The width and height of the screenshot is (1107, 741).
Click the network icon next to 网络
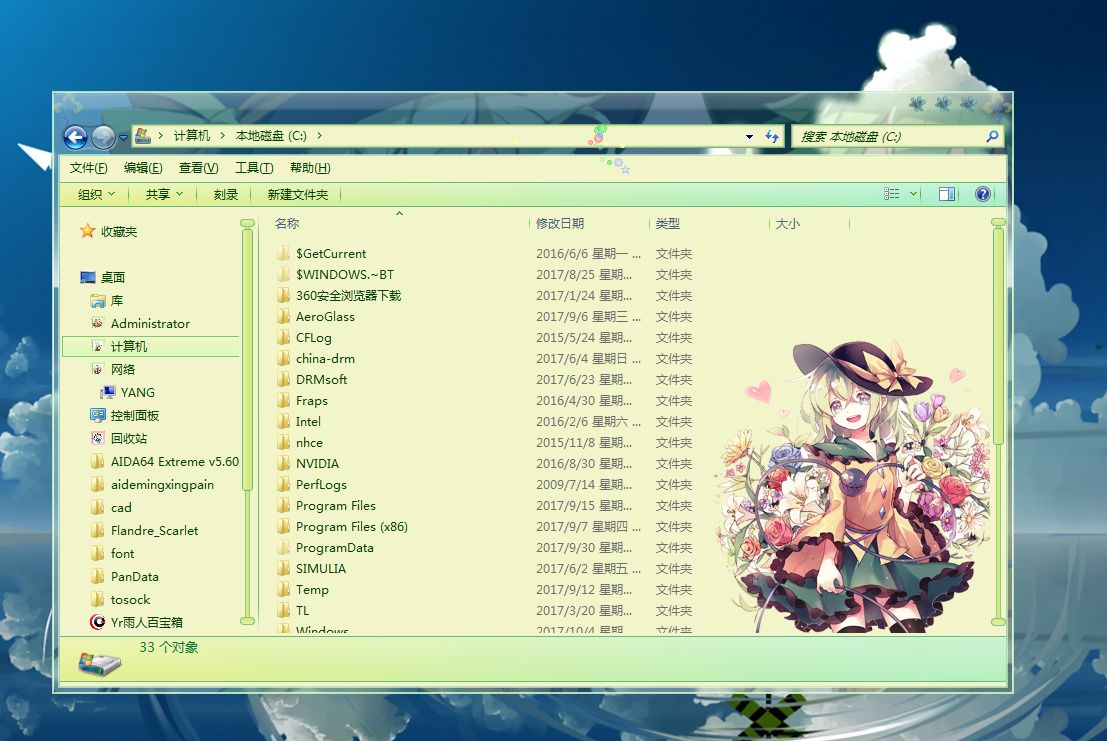pos(98,369)
